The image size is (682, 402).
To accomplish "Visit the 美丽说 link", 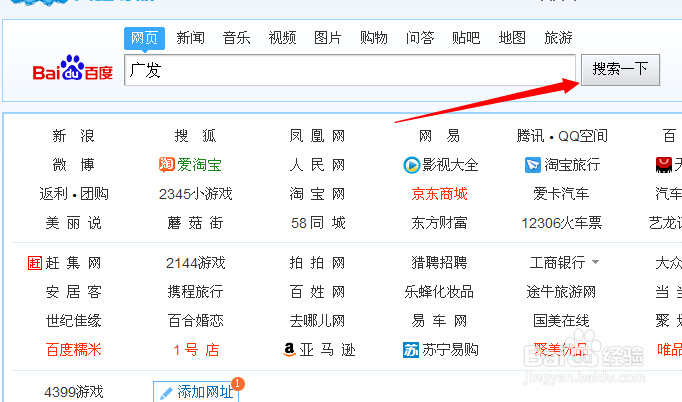I will 74,223.
